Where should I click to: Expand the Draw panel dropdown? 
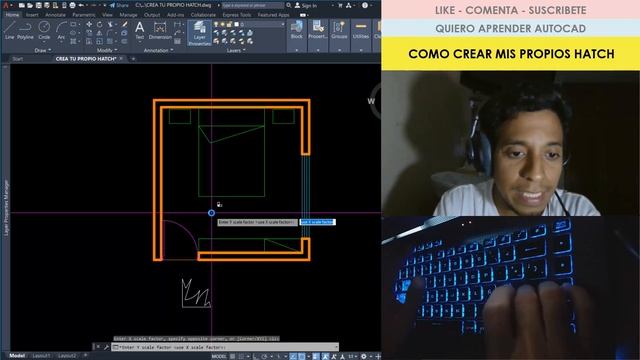[x=42, y=50]
